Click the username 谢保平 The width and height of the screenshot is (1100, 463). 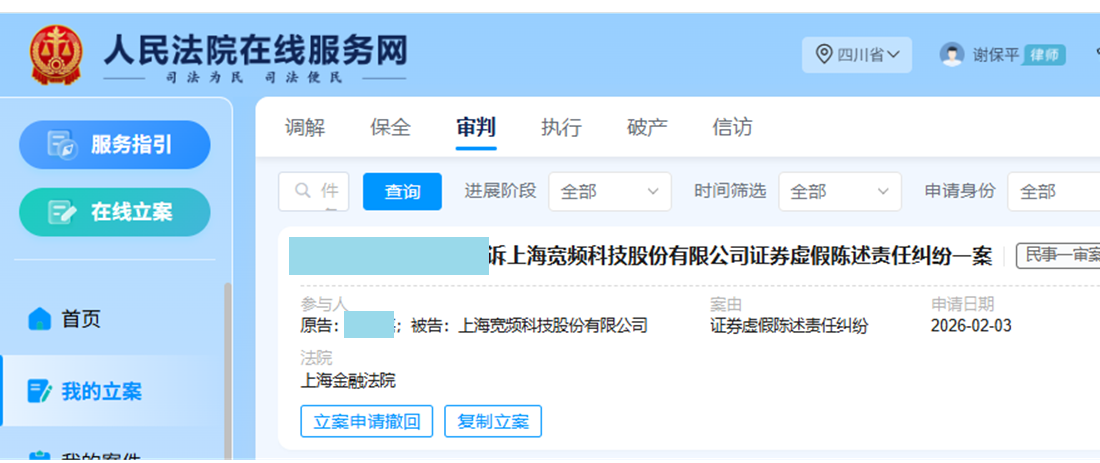995,55
